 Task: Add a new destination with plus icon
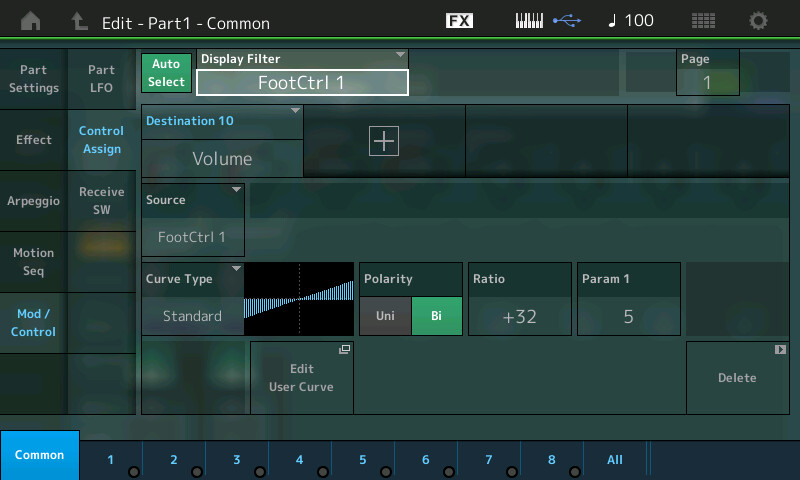tap(384, 141)
